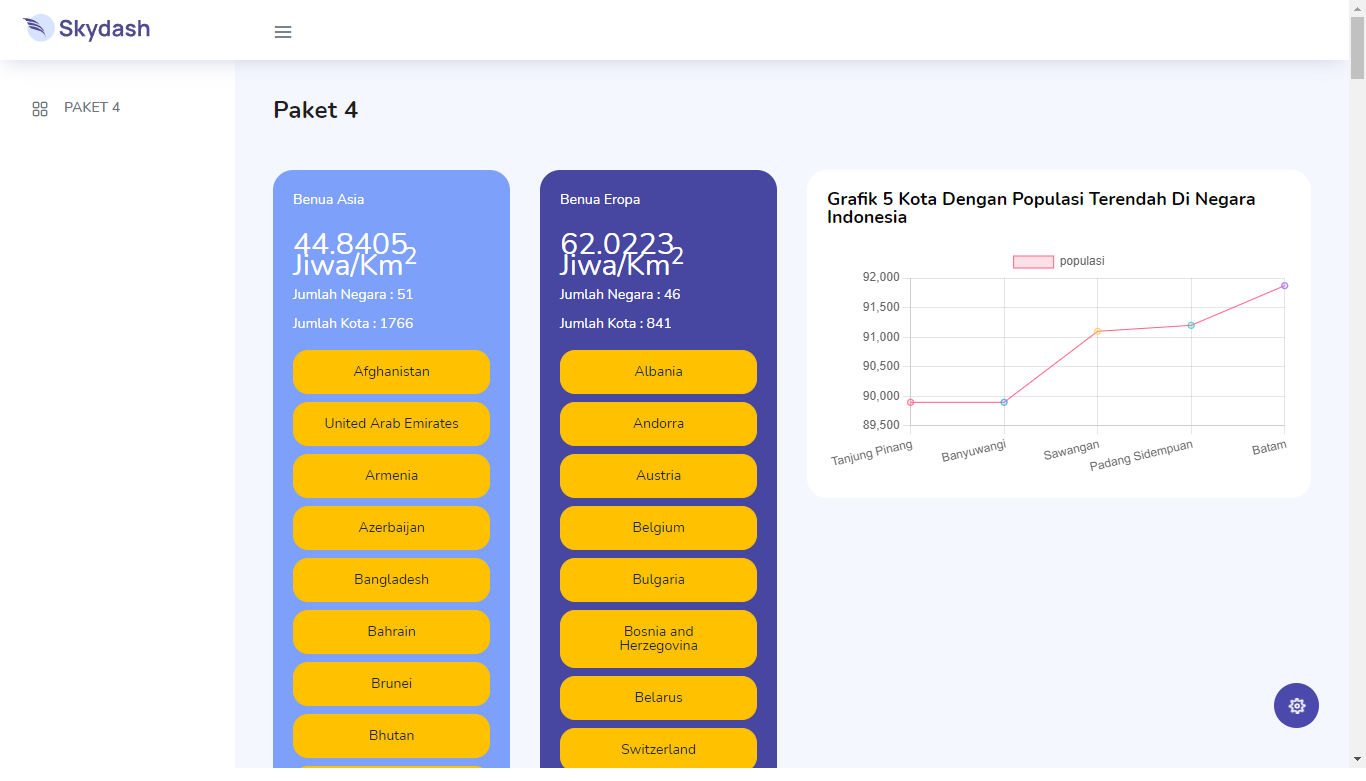Viewport: 1366px width, 781px height.
Task: Click the Albania button
Action: (658, 372)
